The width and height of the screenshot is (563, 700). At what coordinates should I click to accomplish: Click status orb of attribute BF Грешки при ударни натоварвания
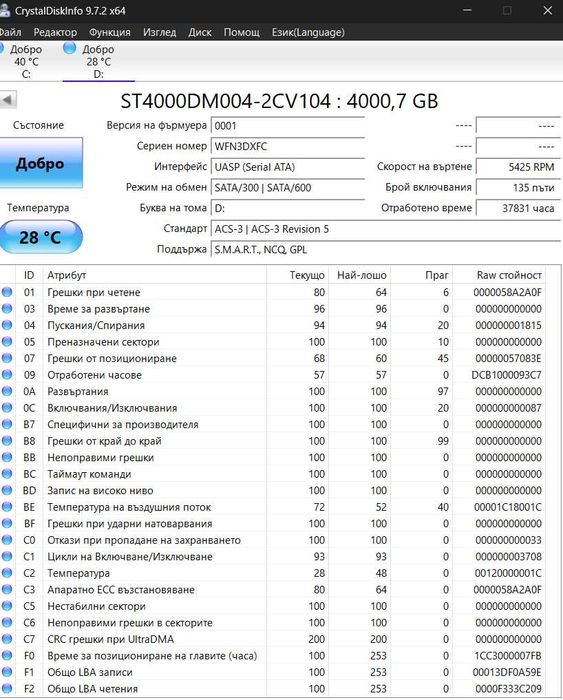click(7, 523)
